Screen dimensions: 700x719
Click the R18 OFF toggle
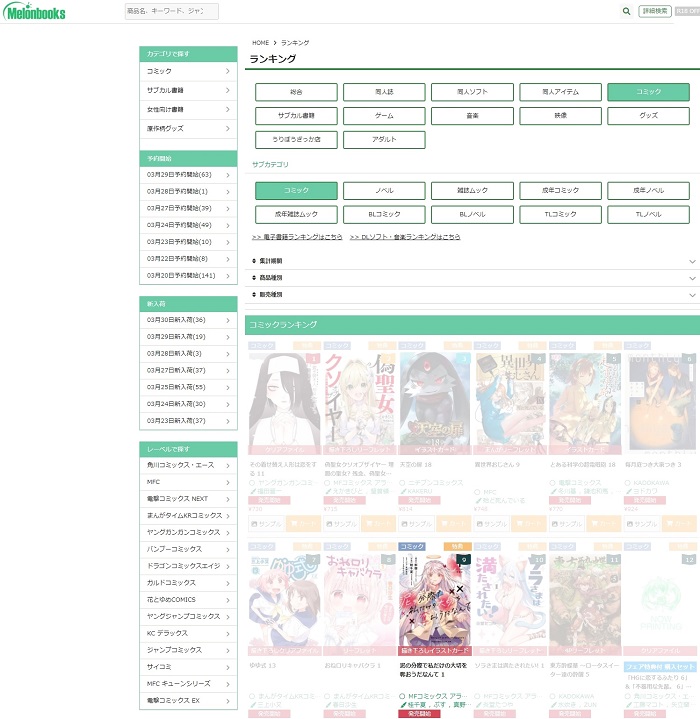pyautogui.click(x=687, y=11)
